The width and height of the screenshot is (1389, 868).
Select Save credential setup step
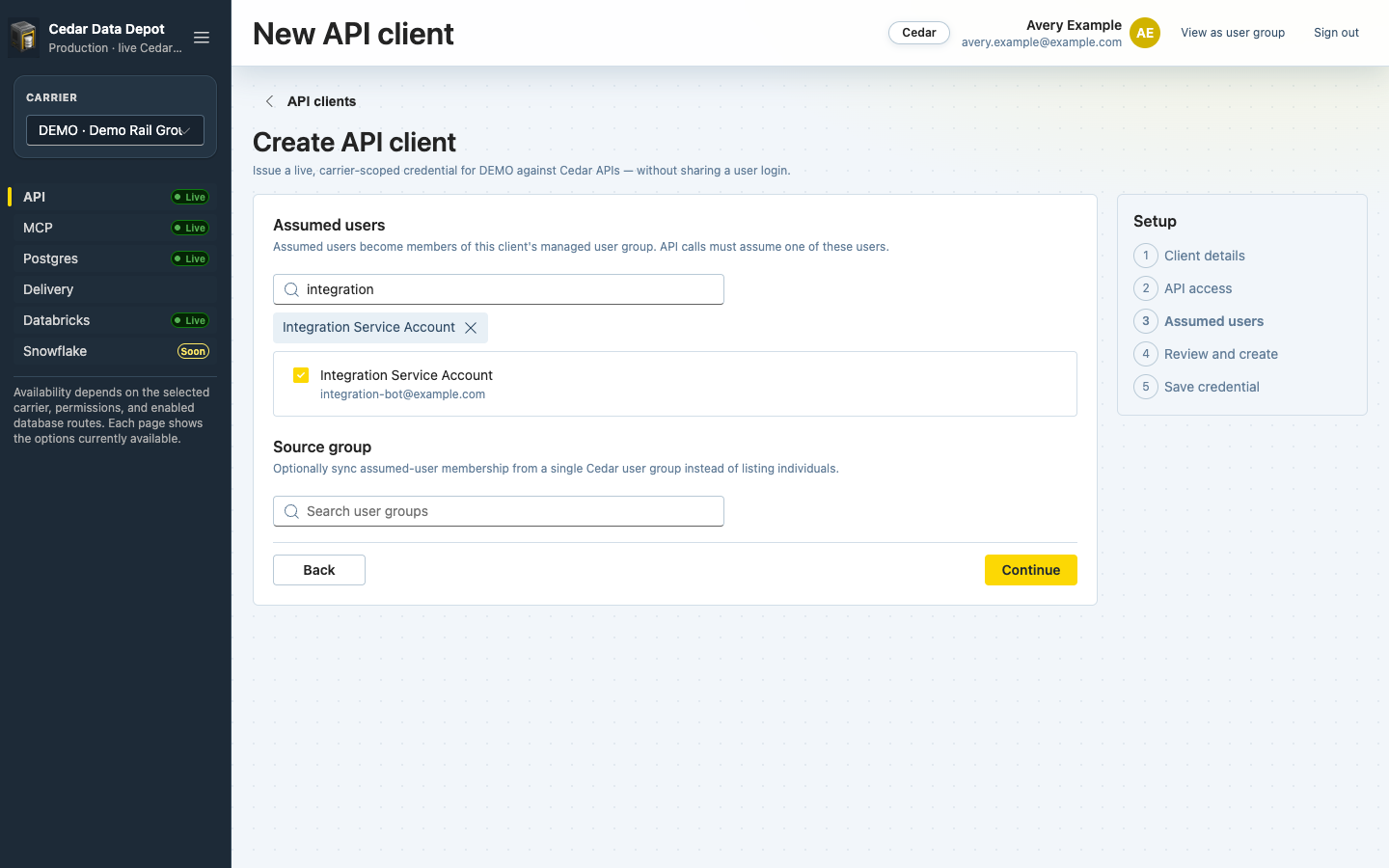click(x=1212, y=387)
